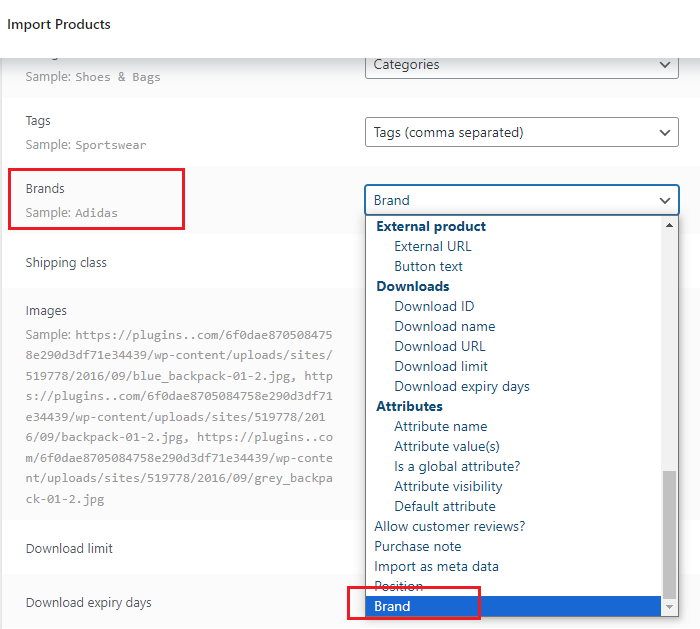The image size is (700, 629).
Task: Pick Download name in the dropdown list
Action: pos(444,326)
